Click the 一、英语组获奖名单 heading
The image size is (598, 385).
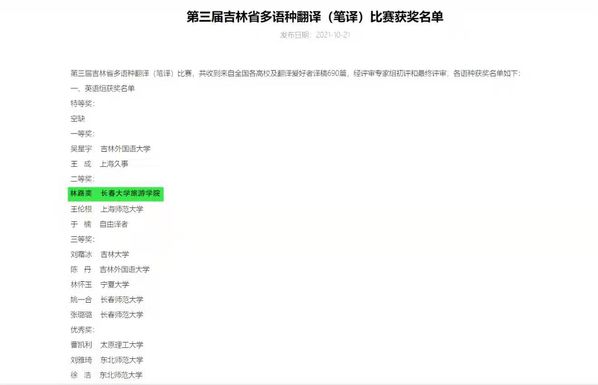pos(103,89)
